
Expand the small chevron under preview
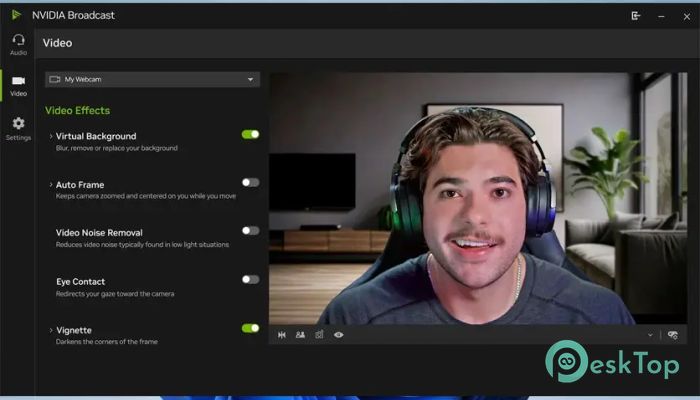click(x=650, y=335)
